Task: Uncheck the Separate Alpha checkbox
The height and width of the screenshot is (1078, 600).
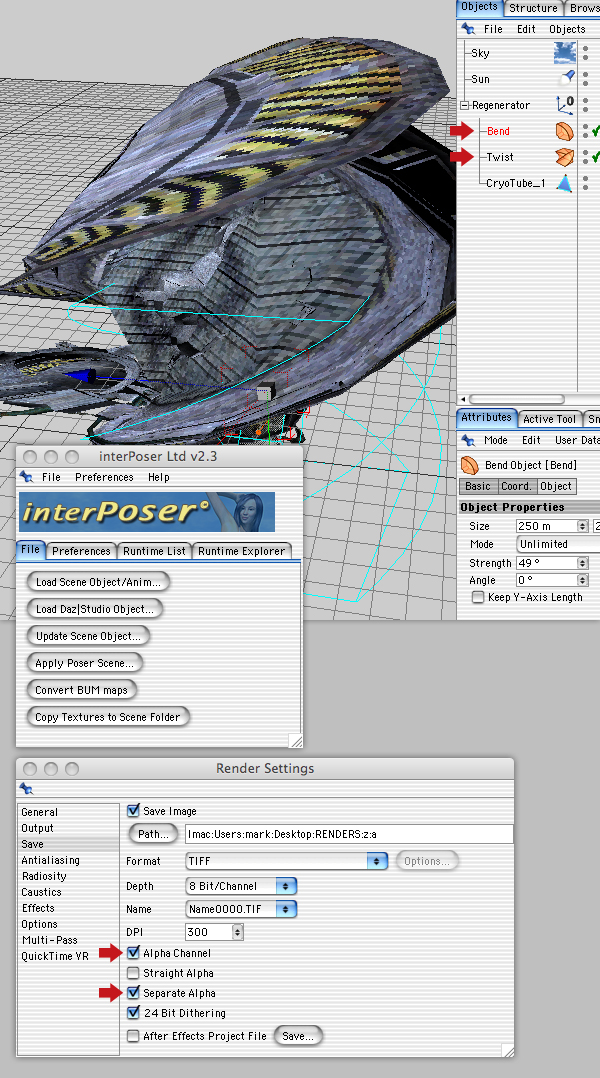Action: (x=133, y=993)
